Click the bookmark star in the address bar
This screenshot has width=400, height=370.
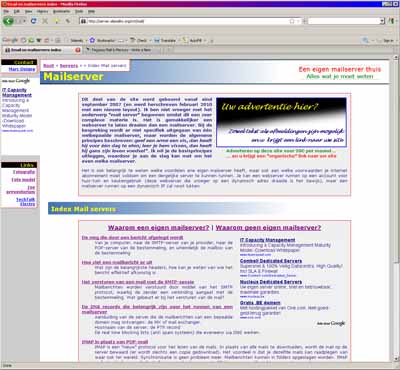(x=292, y=21)
